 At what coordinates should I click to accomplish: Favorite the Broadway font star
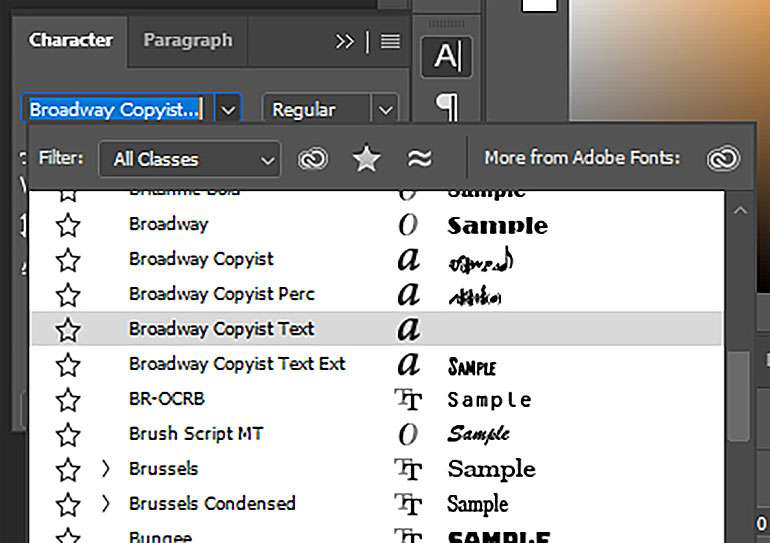(68, 225)
